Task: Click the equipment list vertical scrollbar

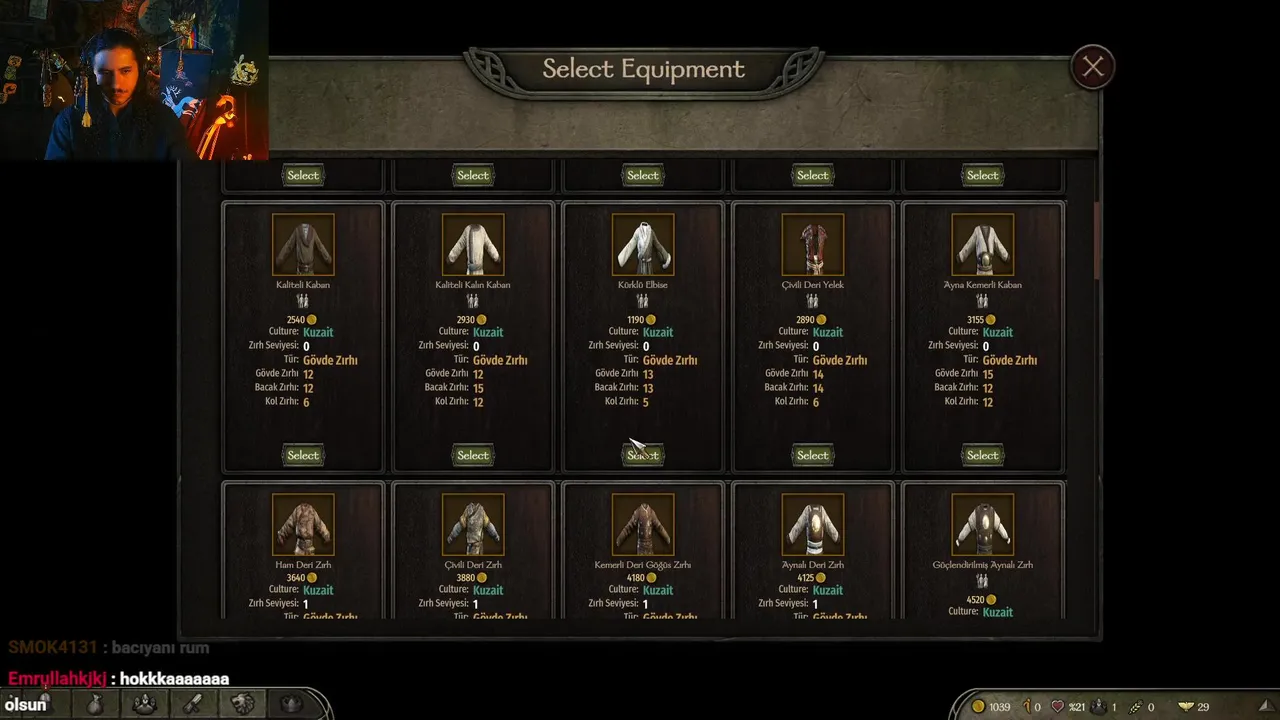Action: [x=1098, y=240]
